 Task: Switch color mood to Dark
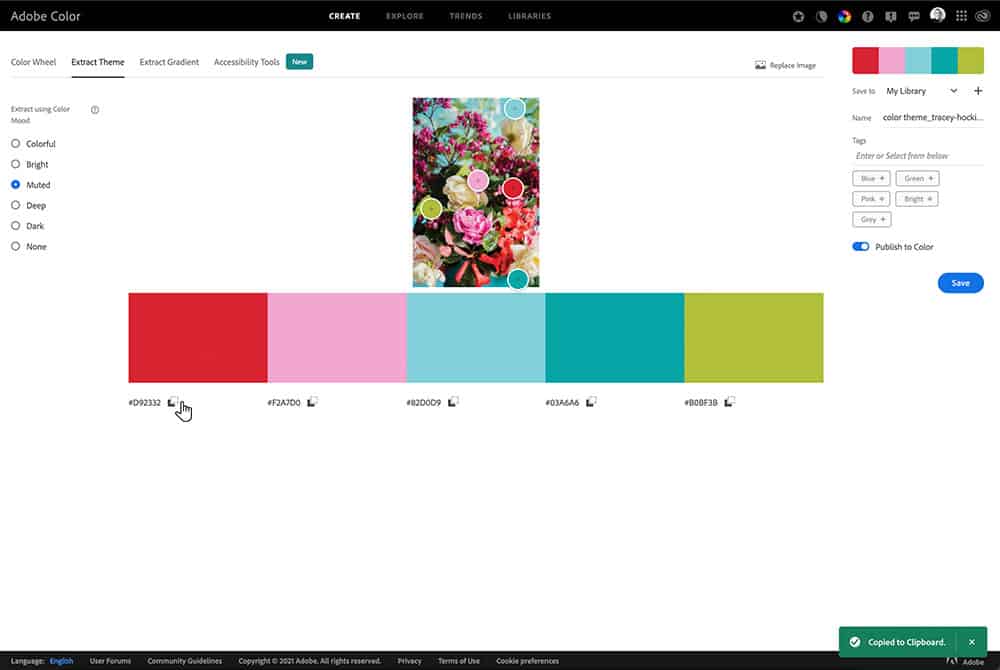coord(14,225)
